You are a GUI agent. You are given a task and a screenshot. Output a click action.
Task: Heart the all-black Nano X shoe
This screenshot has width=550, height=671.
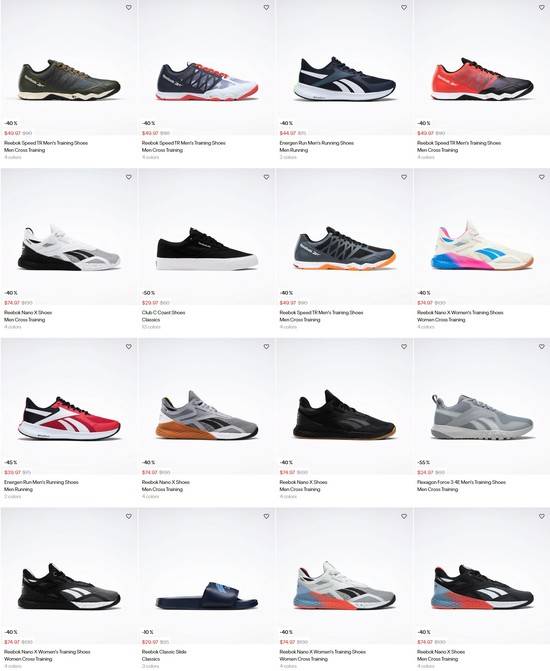[404, 347]
